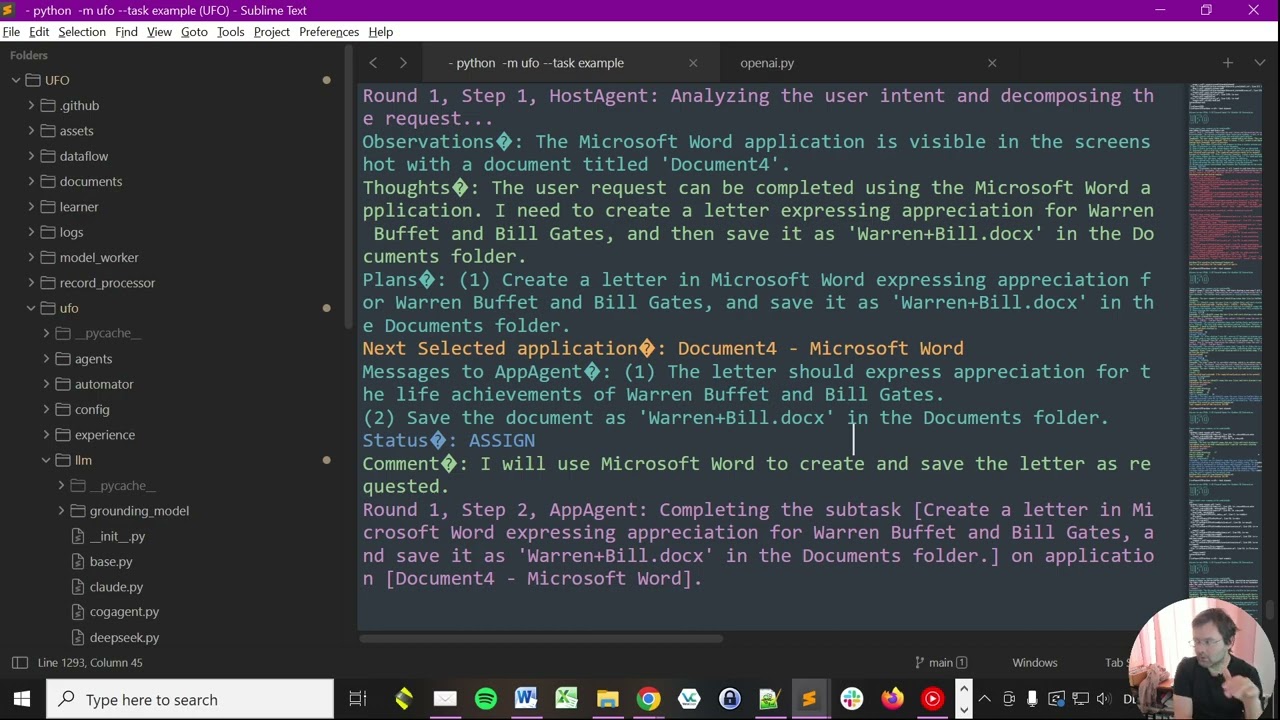
Task: Open cogagent.py file in sidebar
Action: coord(124,612)
